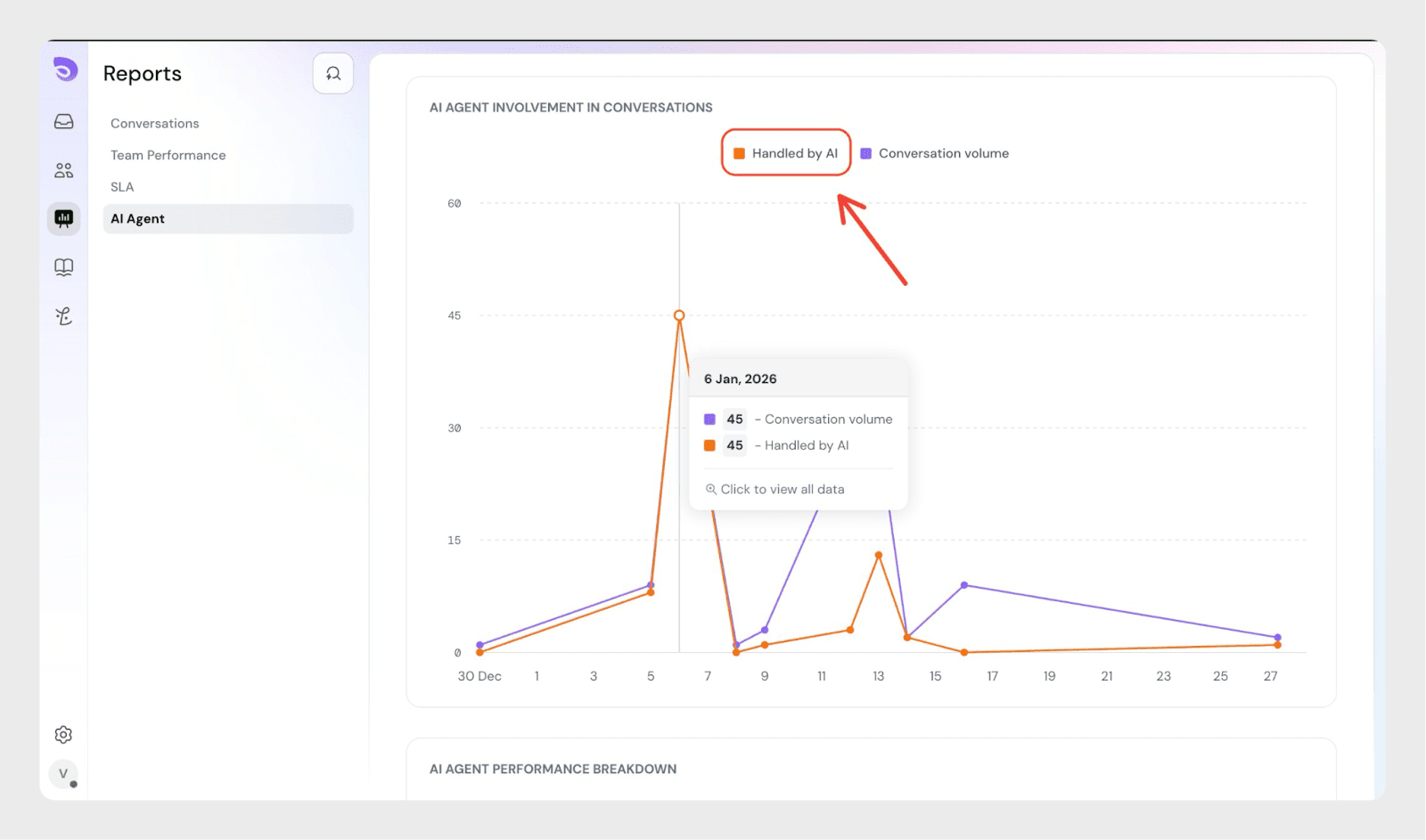Click the orange Handled by AI swatch in tooltip
This screenshot has width=1426, height=840.
pyautogui.click(x=709, y=445)
